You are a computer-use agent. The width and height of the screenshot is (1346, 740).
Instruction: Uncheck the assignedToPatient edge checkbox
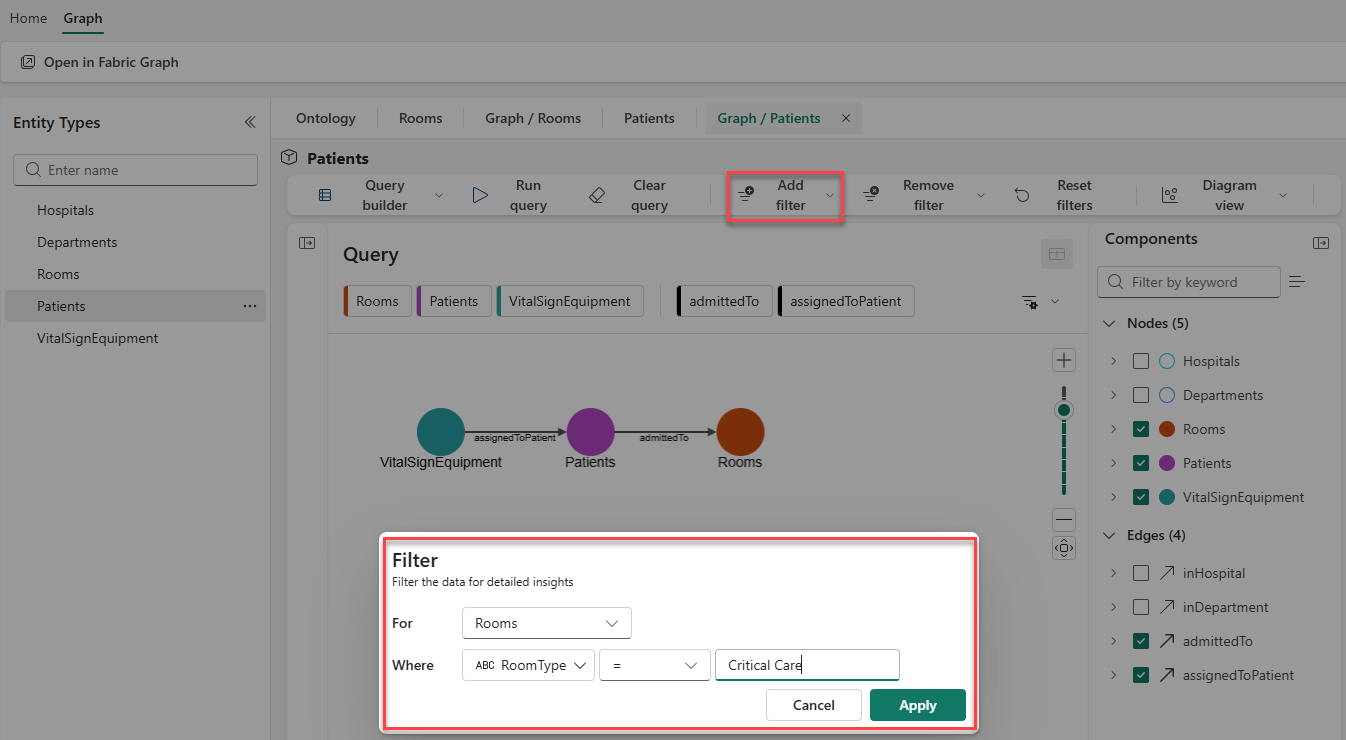tap(1140, 675)
